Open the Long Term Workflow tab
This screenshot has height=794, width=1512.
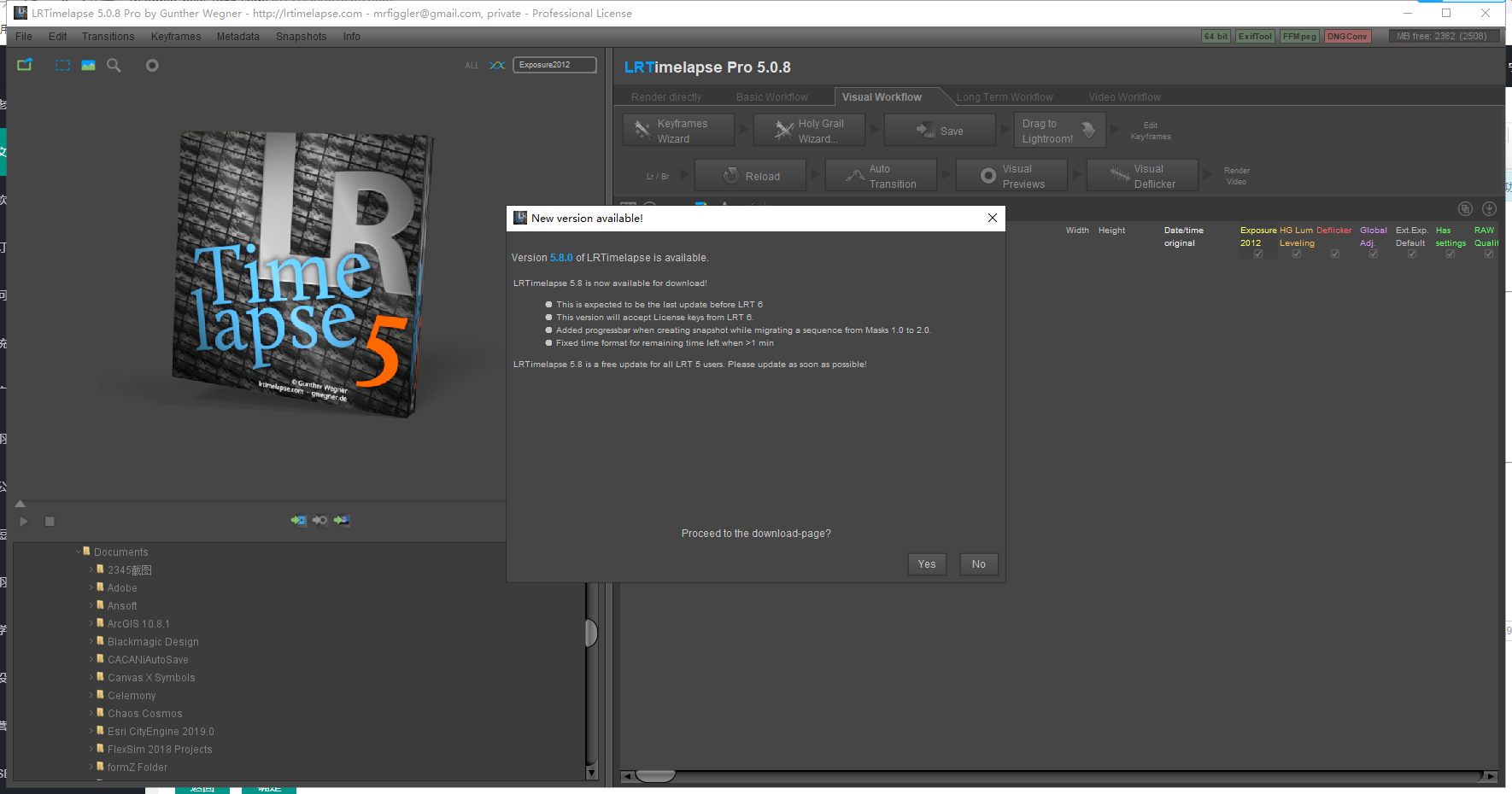tap(1005, 97)
